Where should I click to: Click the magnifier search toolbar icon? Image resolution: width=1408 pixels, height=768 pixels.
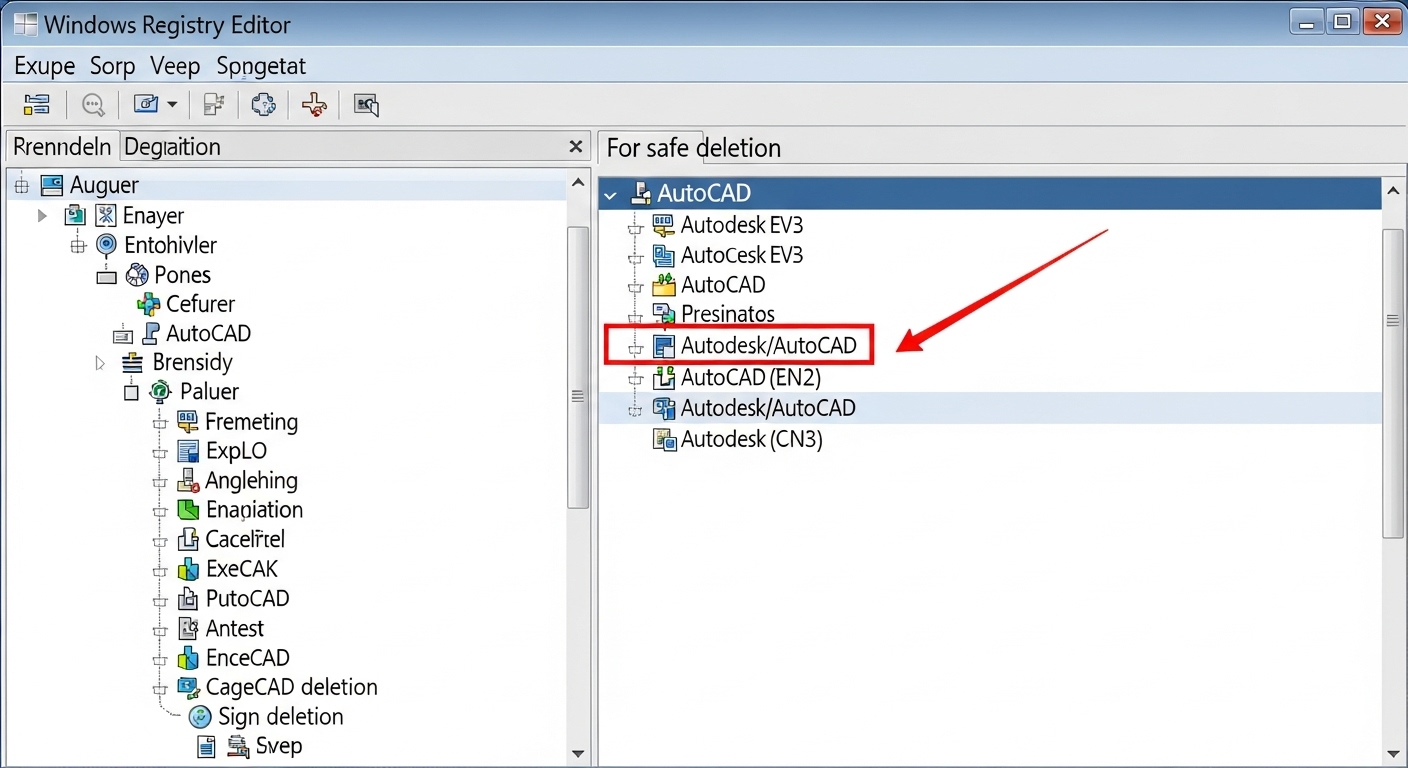pyautogui.click(x=93, y=104)
